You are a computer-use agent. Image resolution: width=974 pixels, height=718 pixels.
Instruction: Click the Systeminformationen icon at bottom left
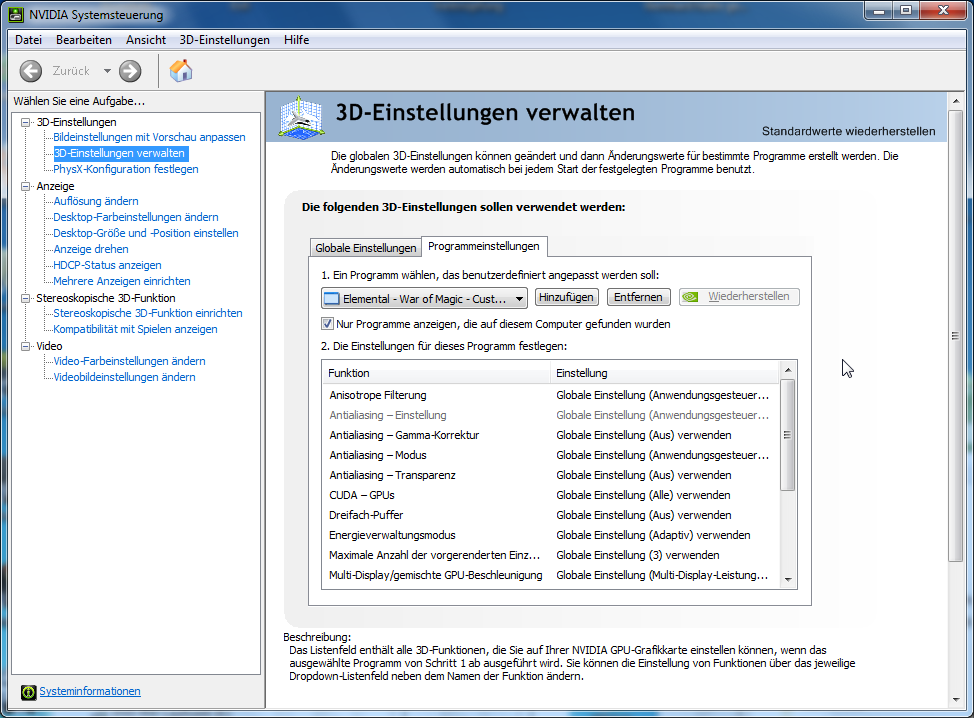(29, 692)
